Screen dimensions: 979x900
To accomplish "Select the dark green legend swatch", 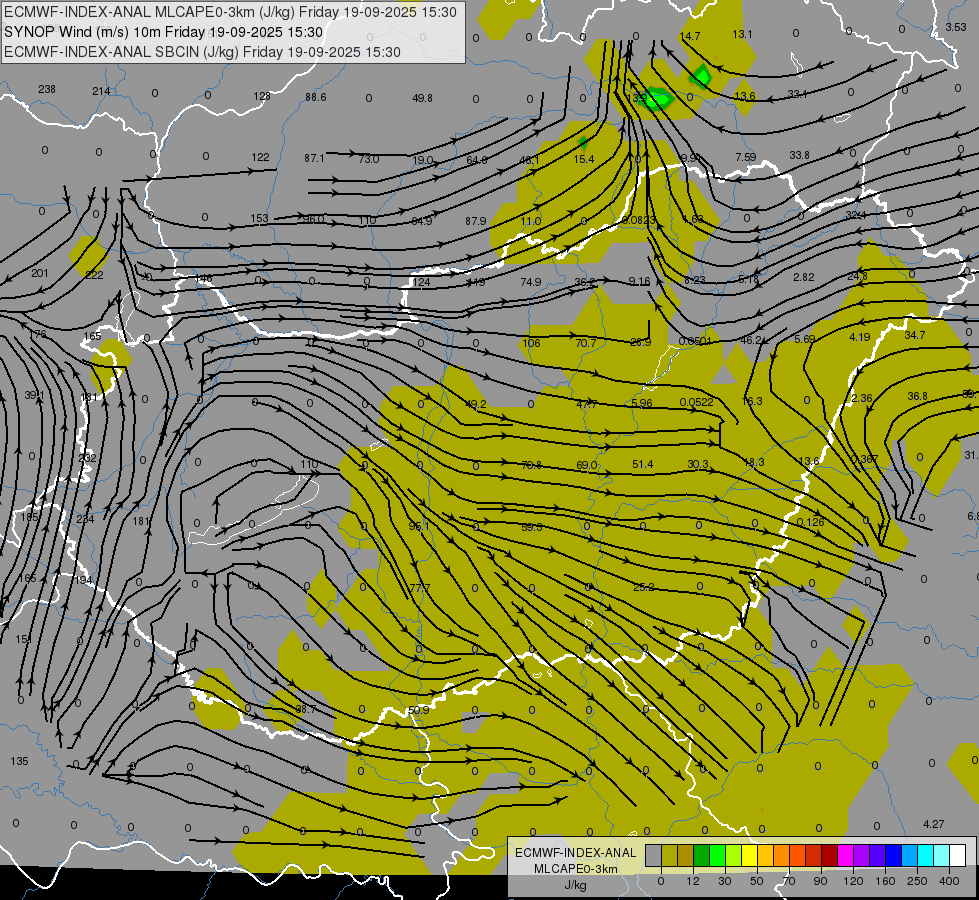I will (x=701, y=855).
